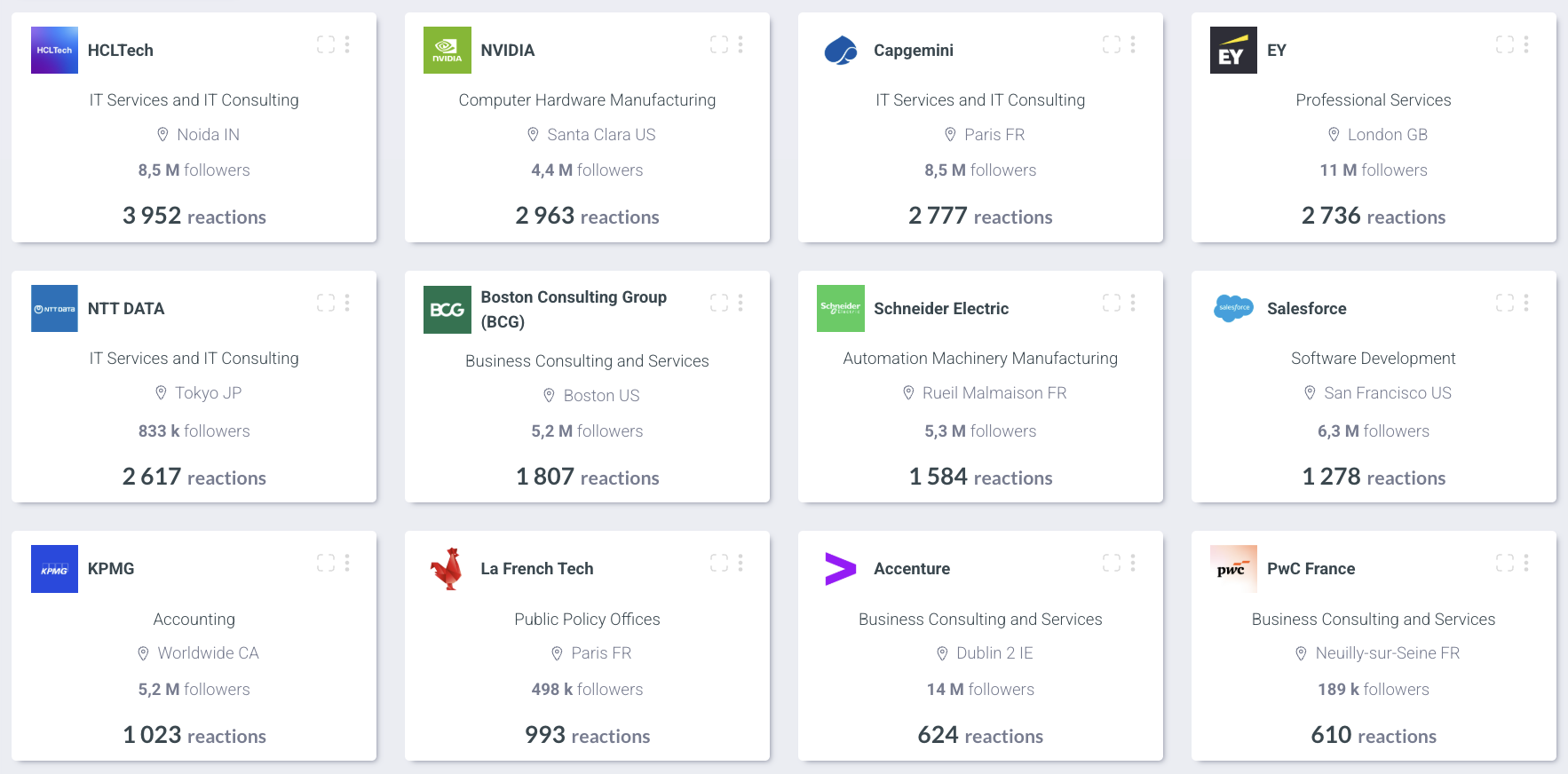
Task: Click the HCLTech company logo
Action: click(54, 50)
